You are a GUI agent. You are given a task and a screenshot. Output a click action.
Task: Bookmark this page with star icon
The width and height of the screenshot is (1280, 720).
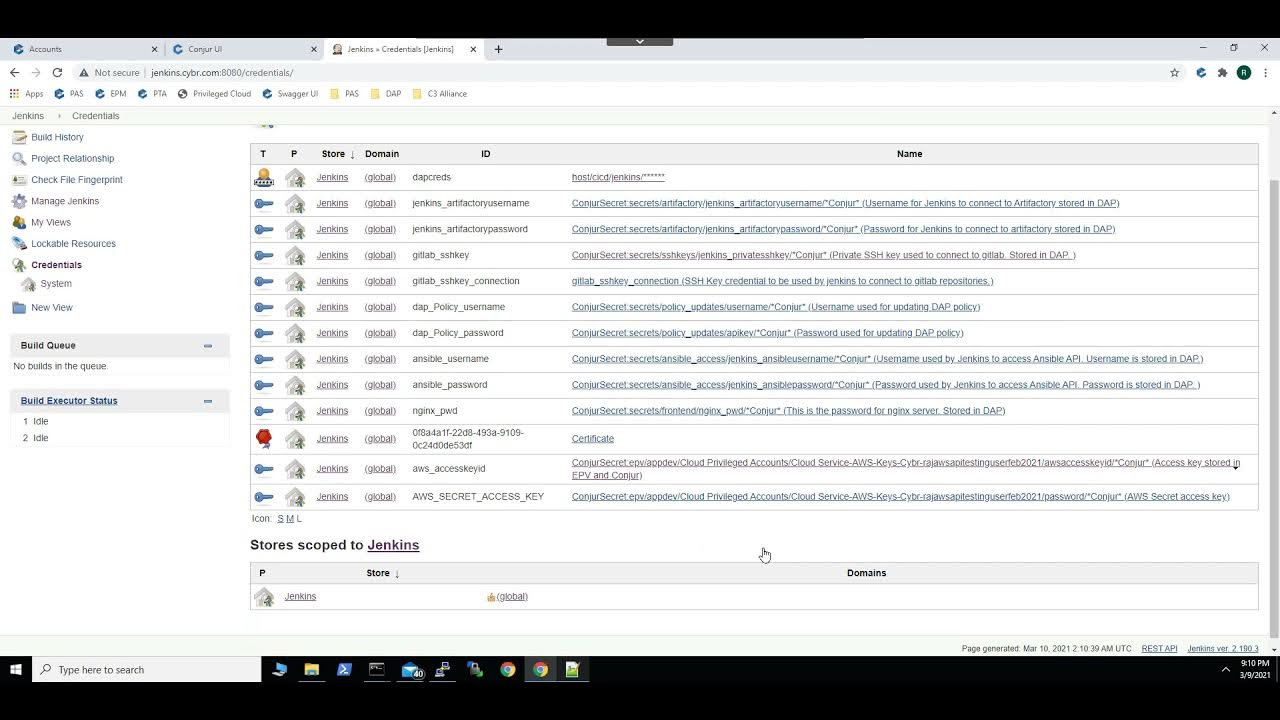coord(1175,72)
